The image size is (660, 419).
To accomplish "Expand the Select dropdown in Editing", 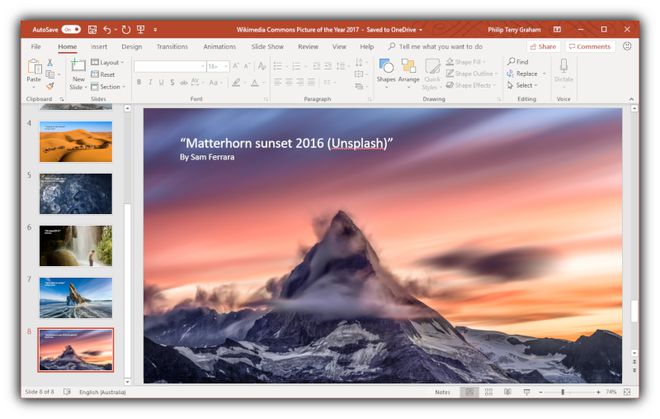I will click(525, 85).
